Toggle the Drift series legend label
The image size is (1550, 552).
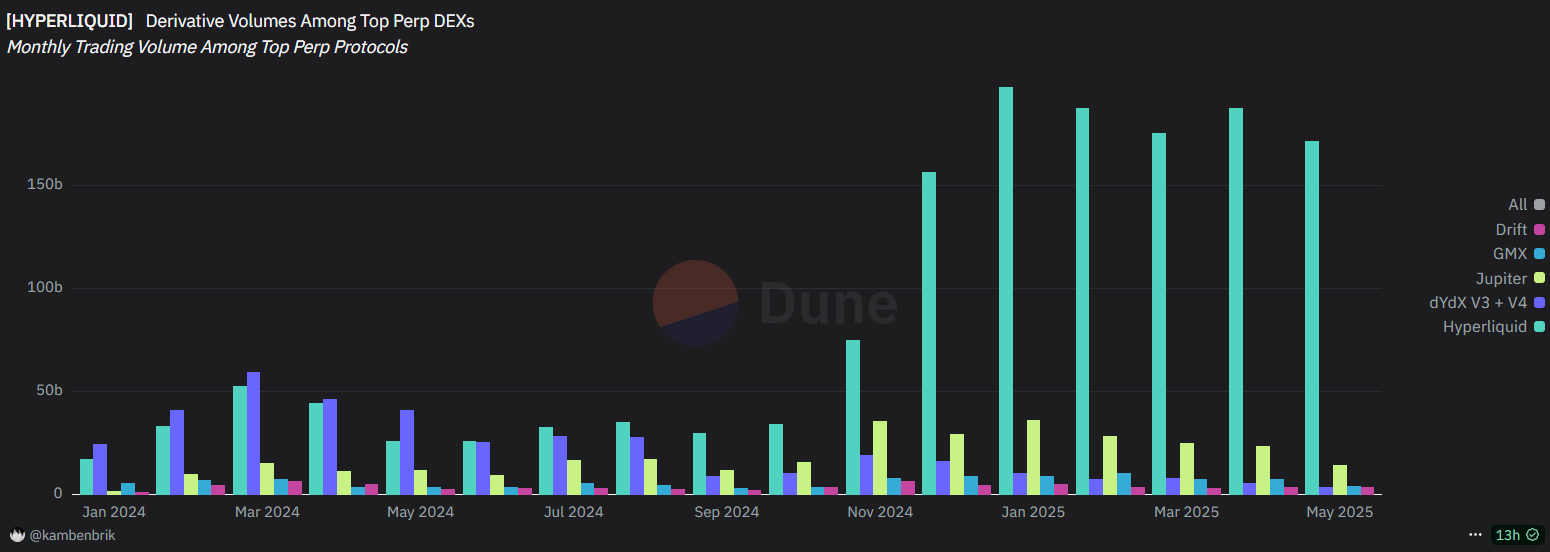1511,229
